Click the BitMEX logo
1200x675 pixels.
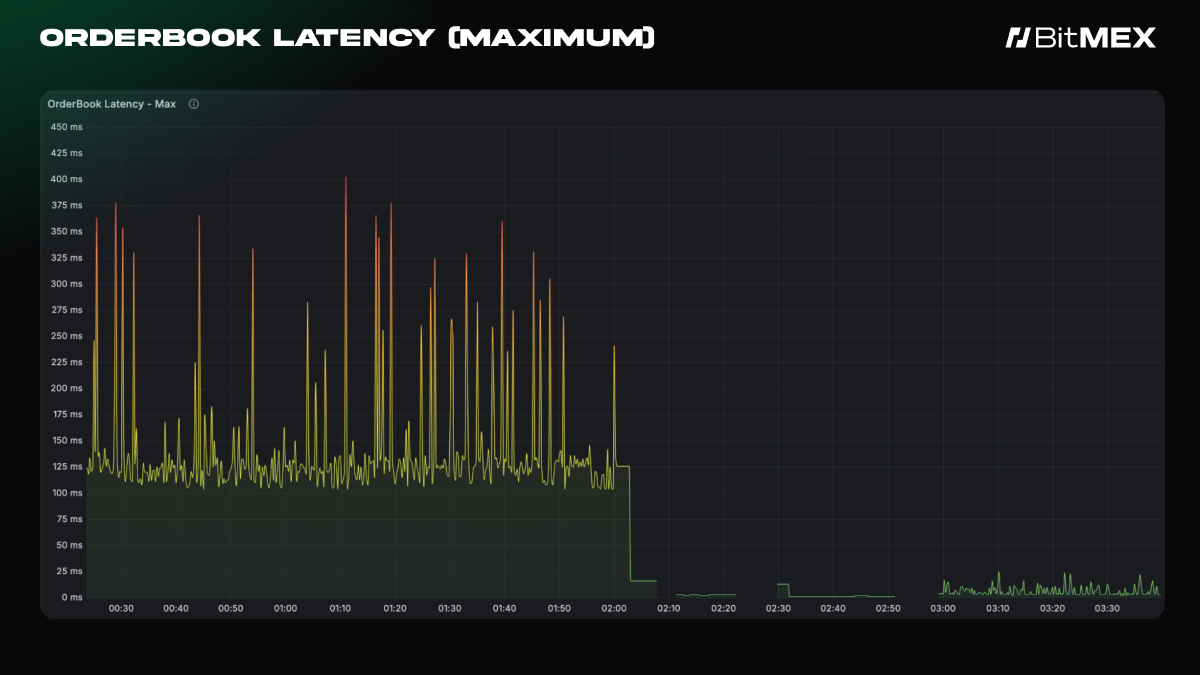pos(1080,38)
